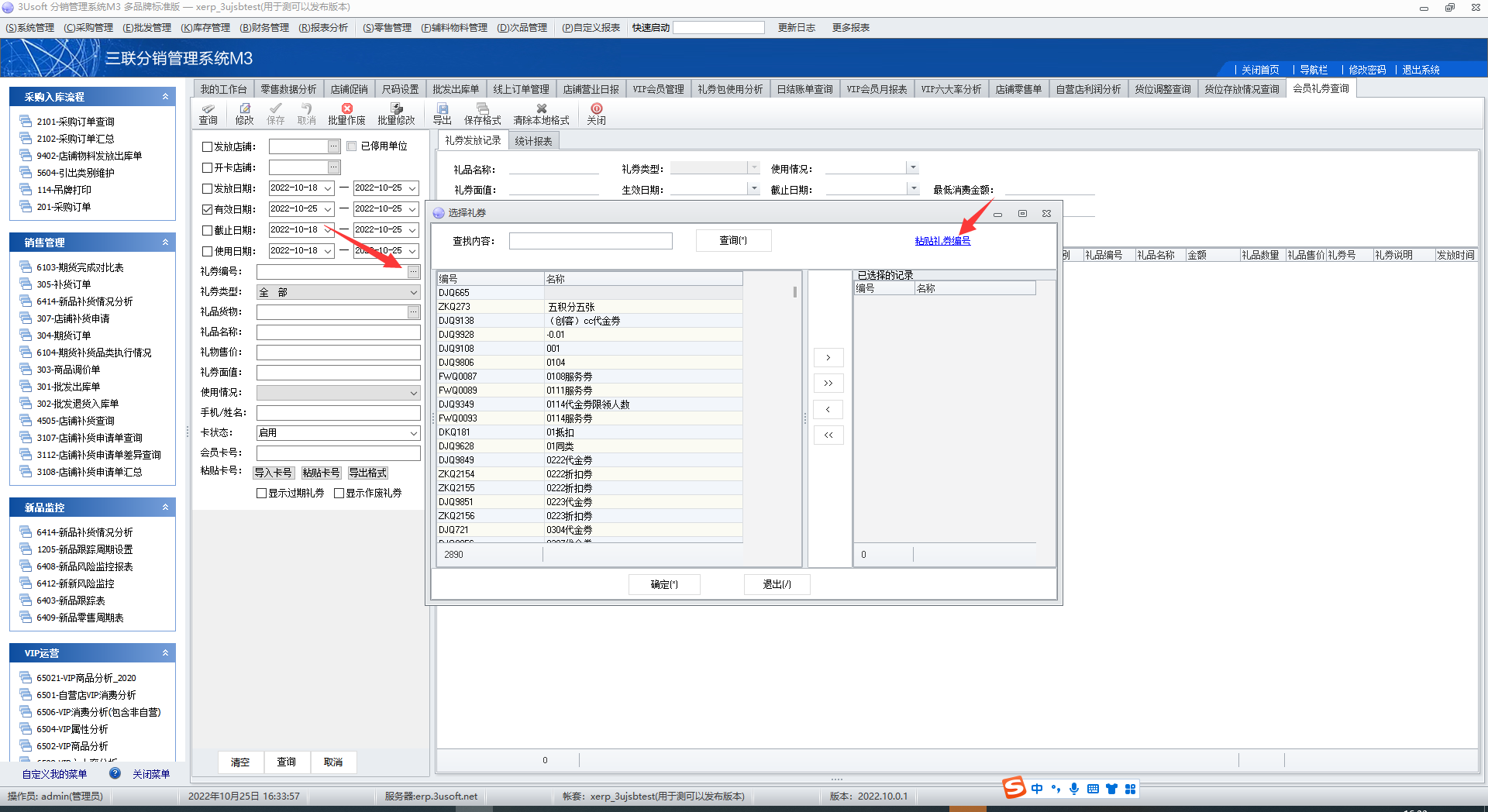Click the 导入卡号 button
This screenshot has height=812, width=1488.
pos(274,473)
